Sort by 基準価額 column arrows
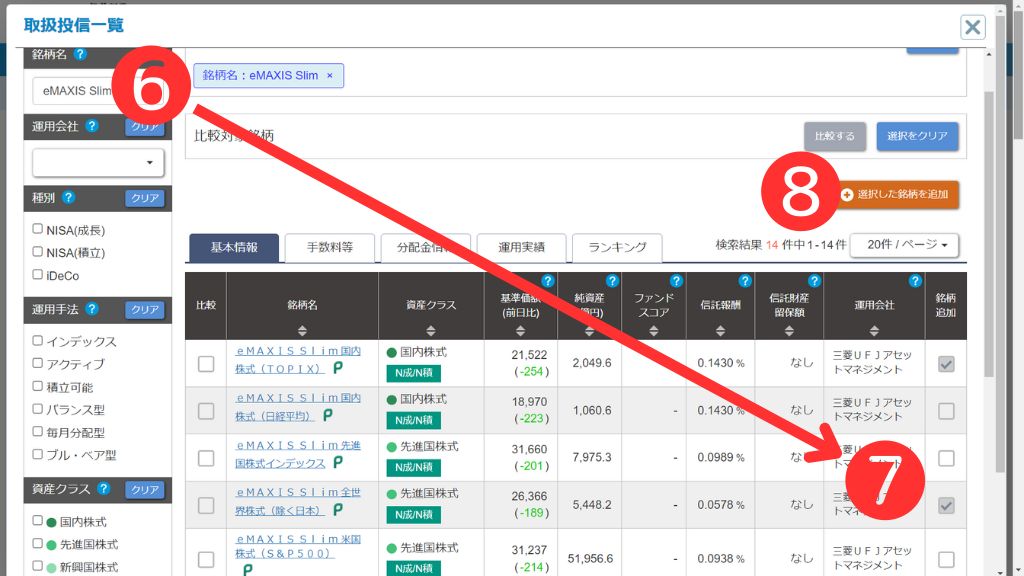This screenshot has height=576, width=1024. (x=520, y=331)
